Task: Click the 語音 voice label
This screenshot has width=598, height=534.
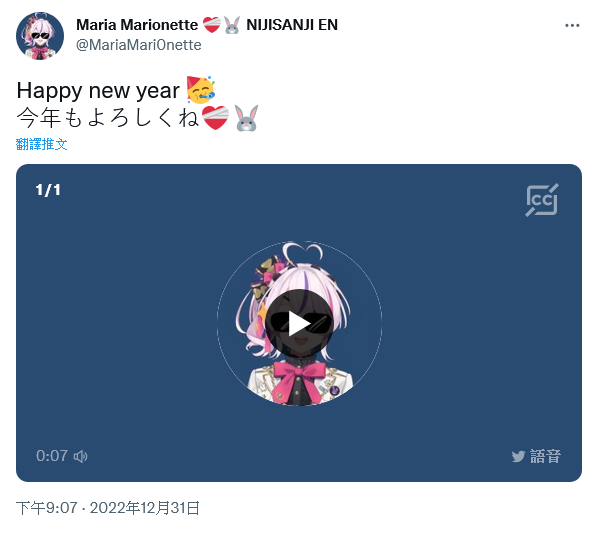Action: tap(545, 456)
